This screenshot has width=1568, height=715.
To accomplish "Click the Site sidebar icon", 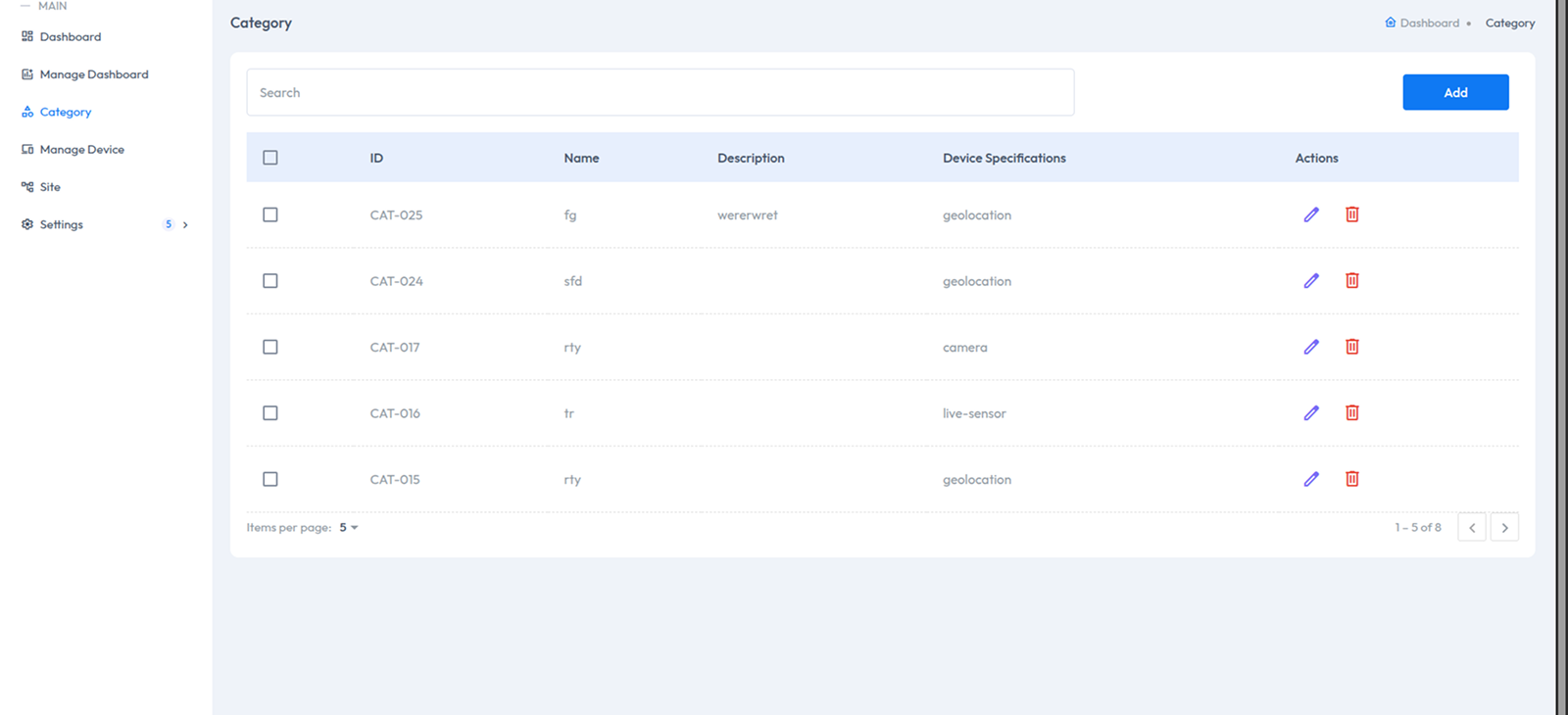I will (x=27, y=187).
